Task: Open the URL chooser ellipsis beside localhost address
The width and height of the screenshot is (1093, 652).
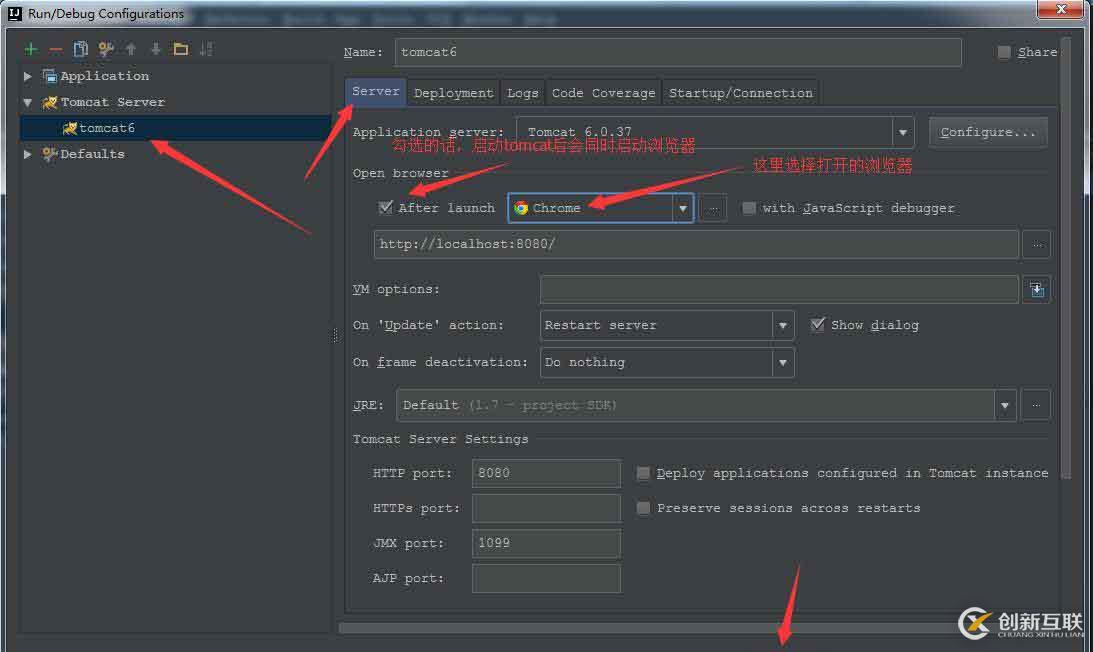Action: click(1037, 244)
